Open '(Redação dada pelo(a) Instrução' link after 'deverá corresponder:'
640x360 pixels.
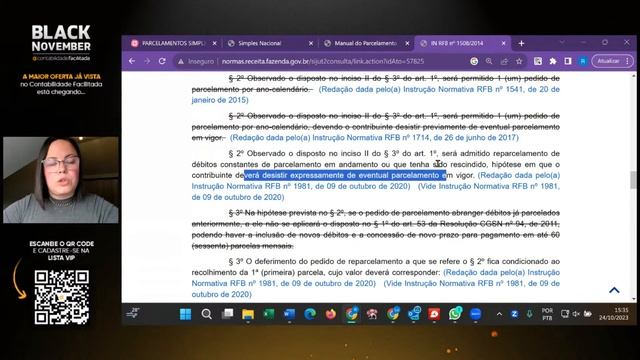click(x=501, y=273)
